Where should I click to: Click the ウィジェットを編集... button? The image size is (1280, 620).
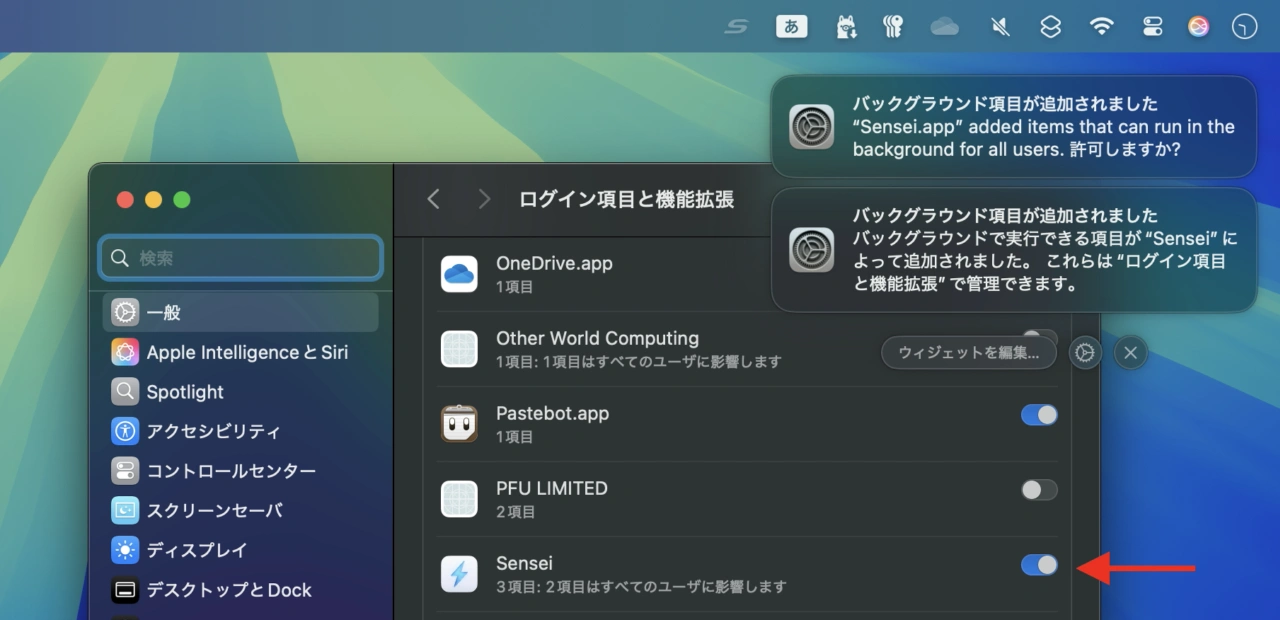968,353
